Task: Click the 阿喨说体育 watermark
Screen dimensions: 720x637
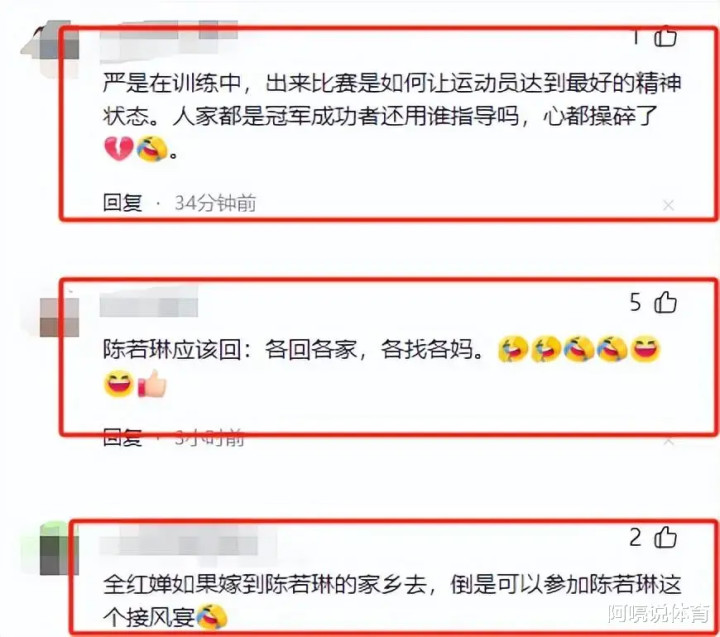Action: [658, 614]
